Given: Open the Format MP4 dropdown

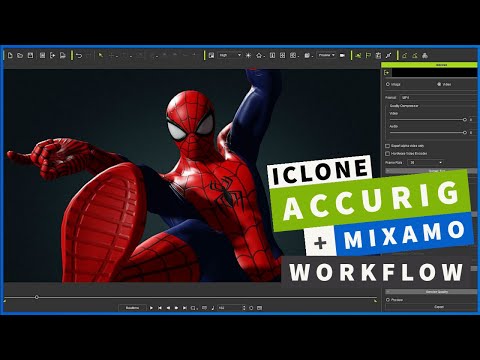Looking at the screenshot, I should click(x=438, y=98).
